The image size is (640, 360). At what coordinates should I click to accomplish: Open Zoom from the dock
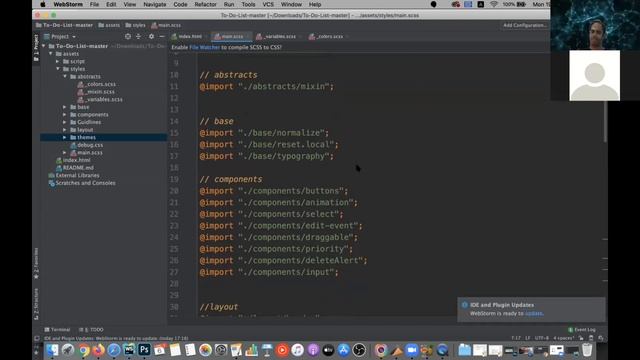coord(412,350)
